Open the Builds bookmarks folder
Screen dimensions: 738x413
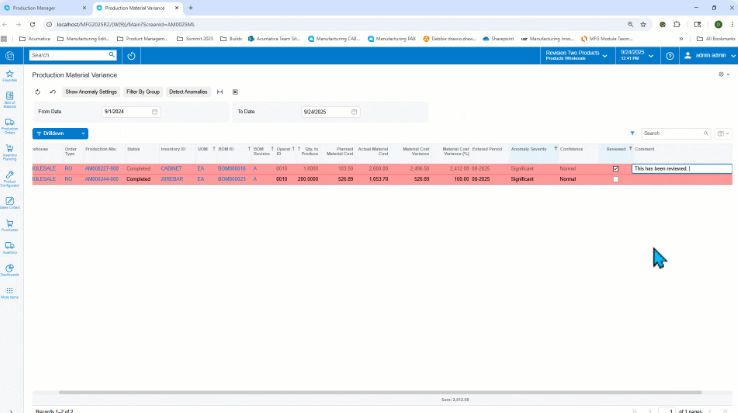[x=231, y=39]
